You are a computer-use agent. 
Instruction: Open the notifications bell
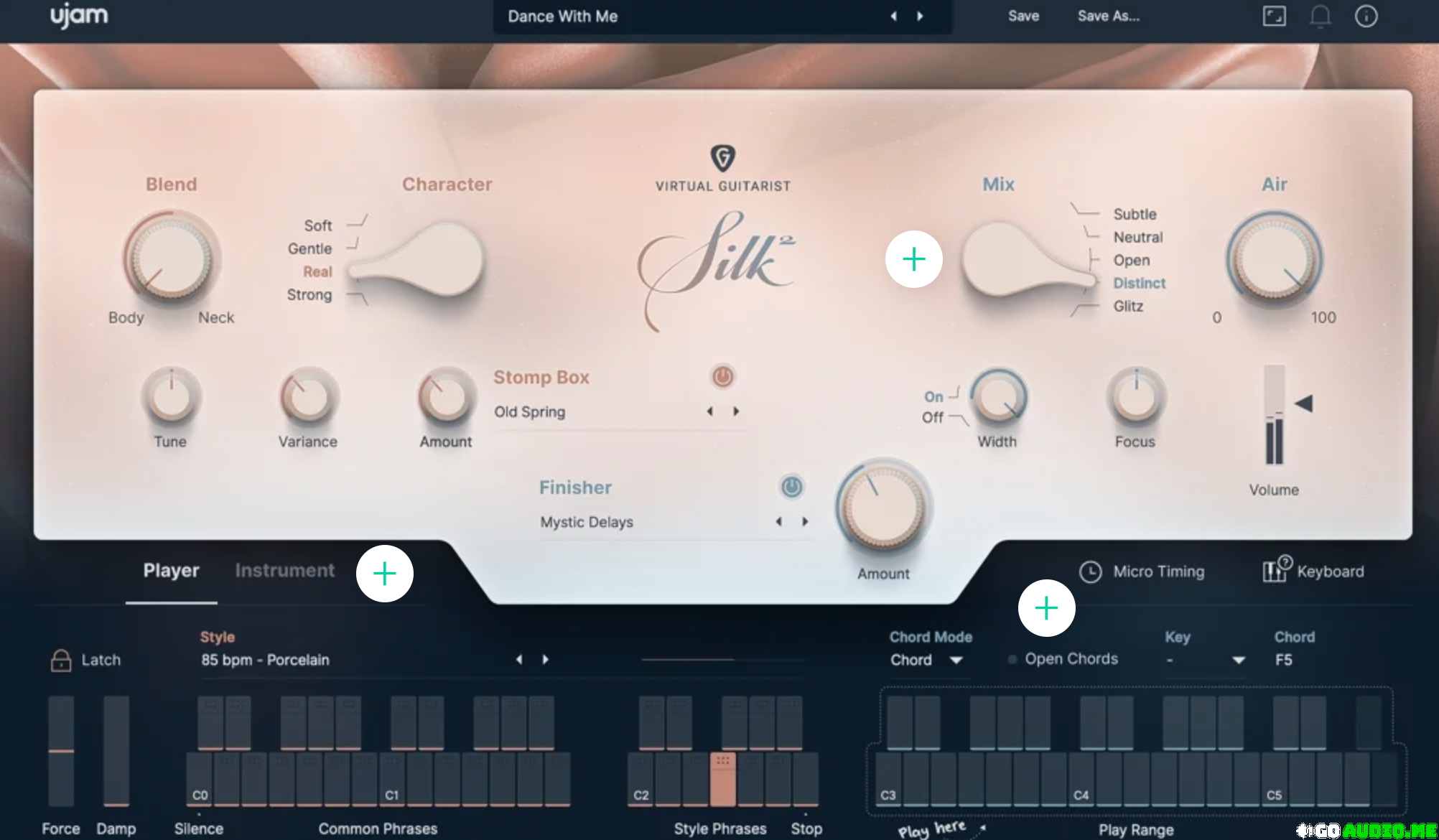click(1320, 17)
